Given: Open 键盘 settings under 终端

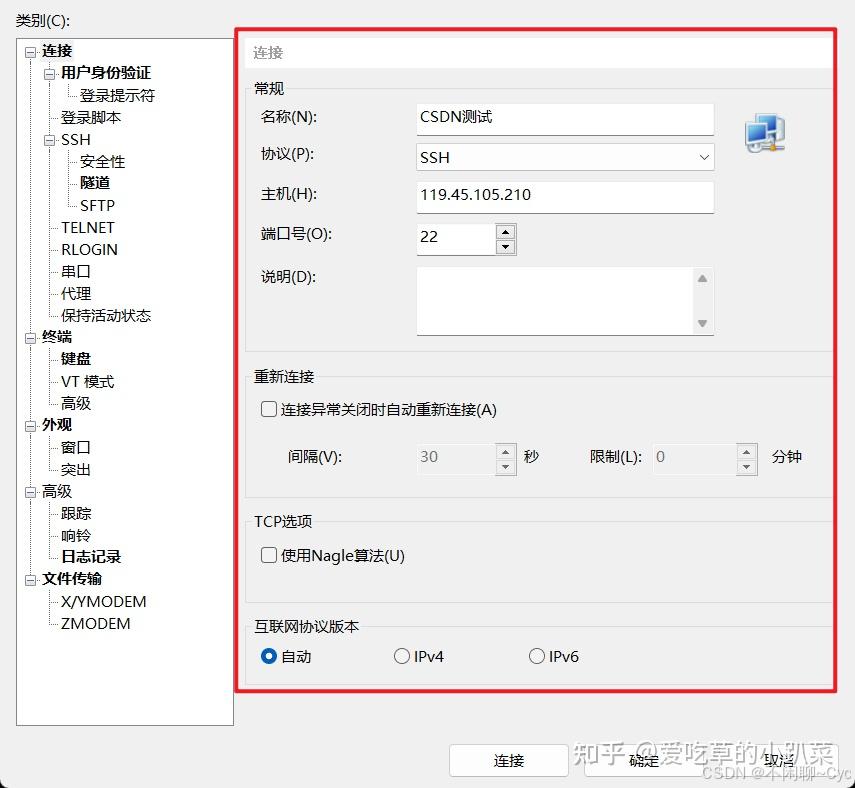Looking at the screenshot, I should pyautogui.click(x=76, y=358).
